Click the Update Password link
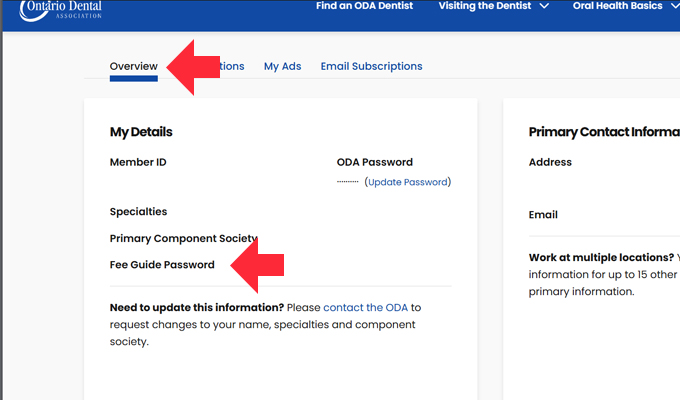This screenshot has height=400, width=680. tap(408, 182)
